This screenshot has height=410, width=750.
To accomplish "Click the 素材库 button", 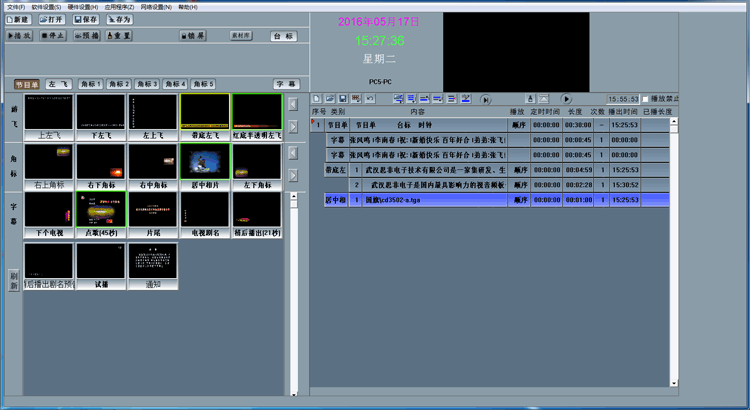I will (240, 35).
